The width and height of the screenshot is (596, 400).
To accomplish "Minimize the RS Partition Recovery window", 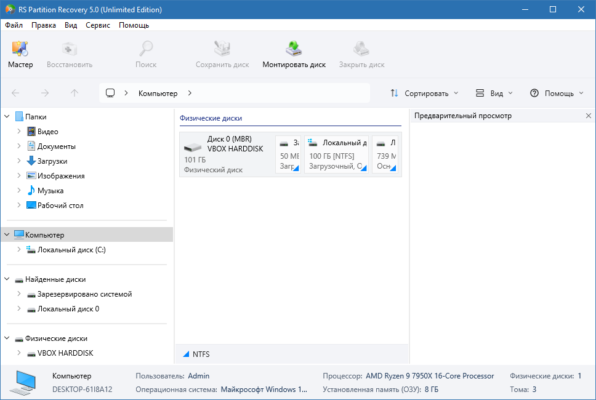I will coord(525,10).
